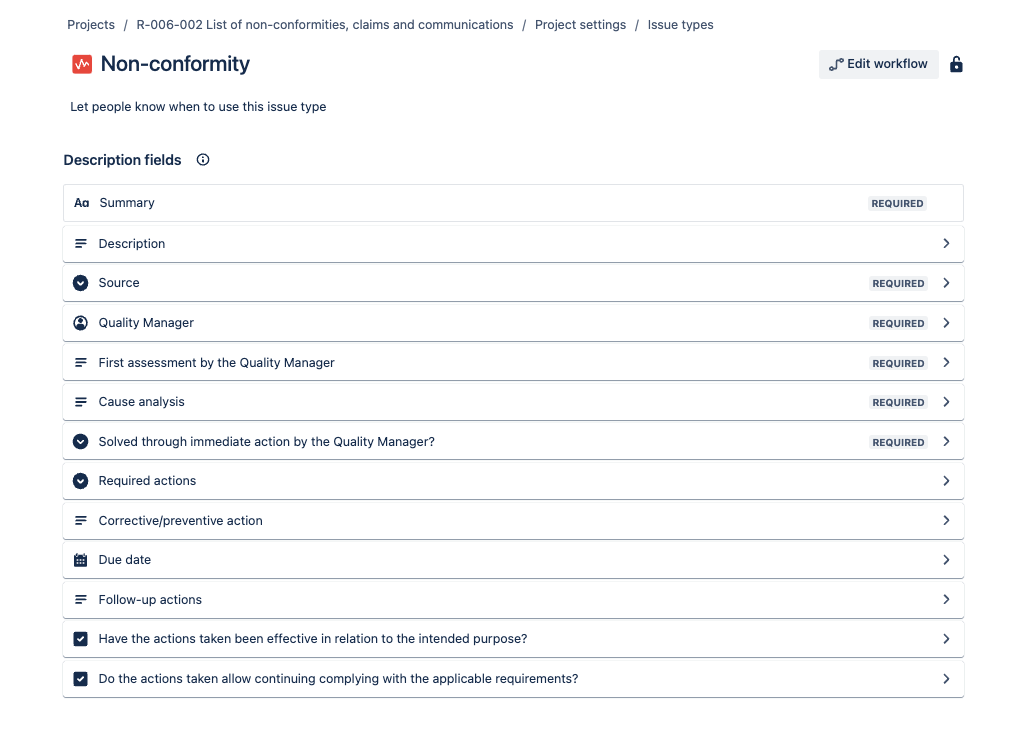Image resolution: width=1023 pixels, height=732 pixels.
Task: Click the issue type description text field
Action: coord(198,107)
